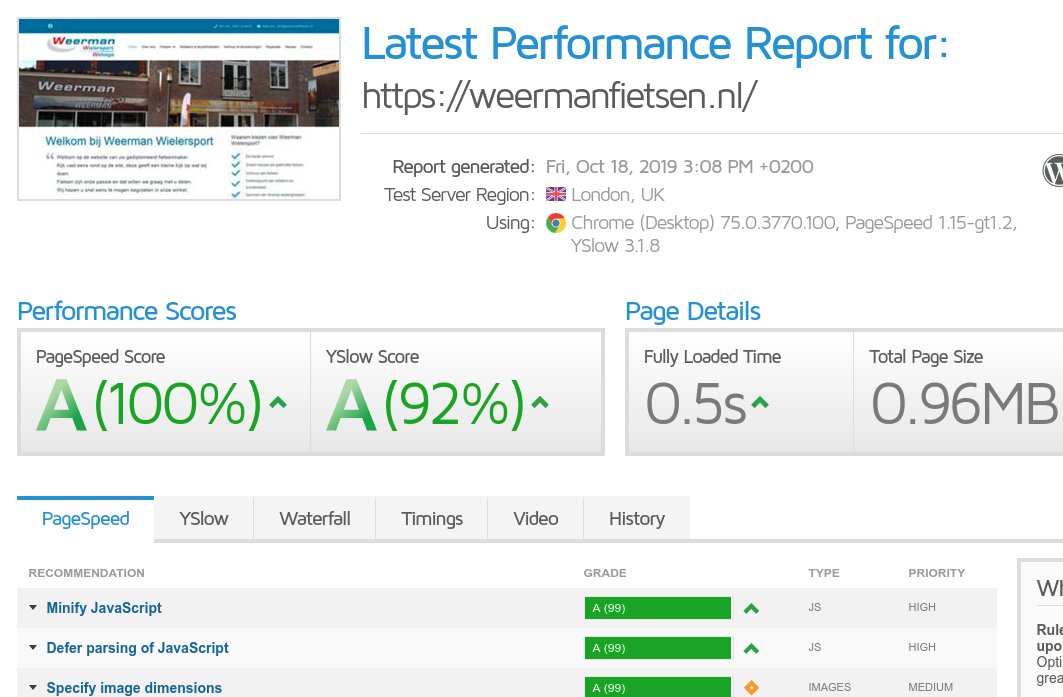This screenshot has width=1063, height=697.
Task: Open the History tab
Action: click(x=637, y=519)
